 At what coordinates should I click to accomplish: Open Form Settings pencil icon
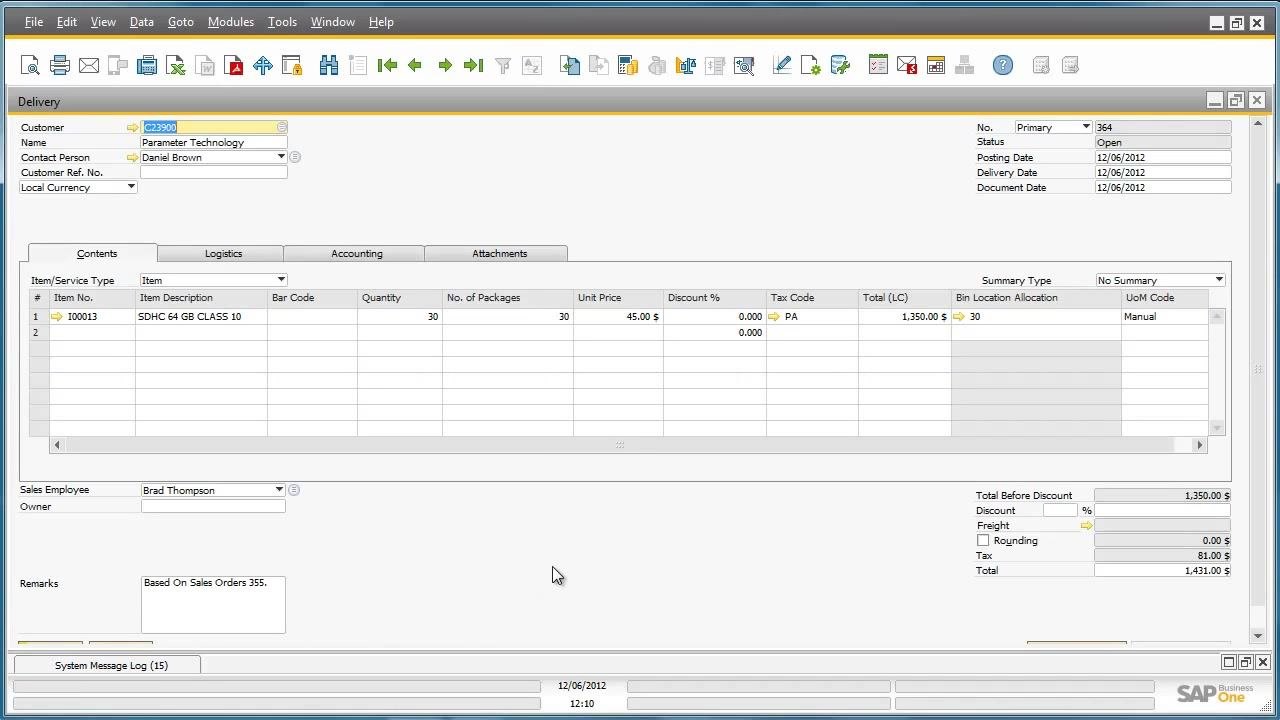[782, 66]
